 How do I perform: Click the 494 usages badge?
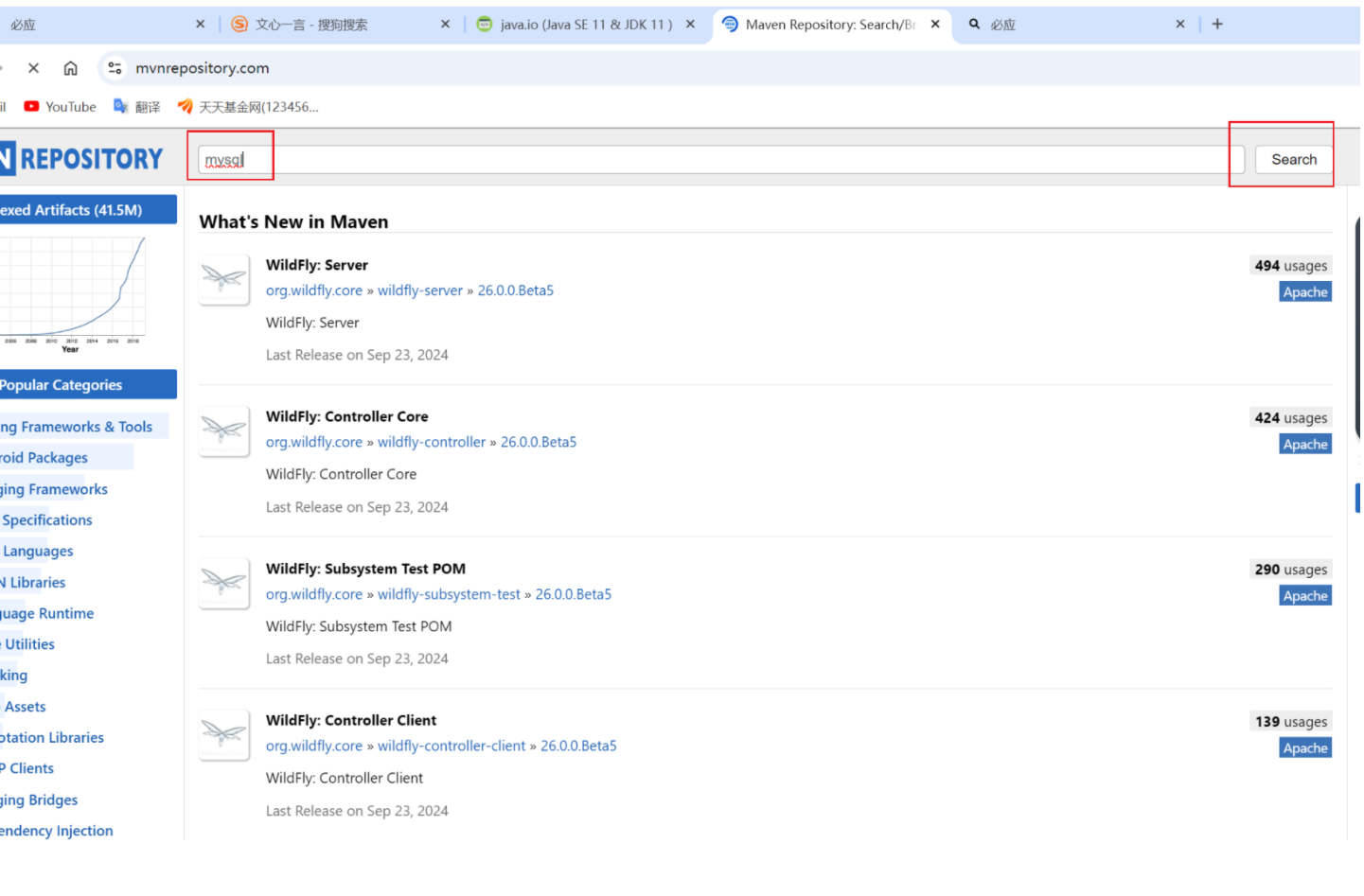(1291, 266)
